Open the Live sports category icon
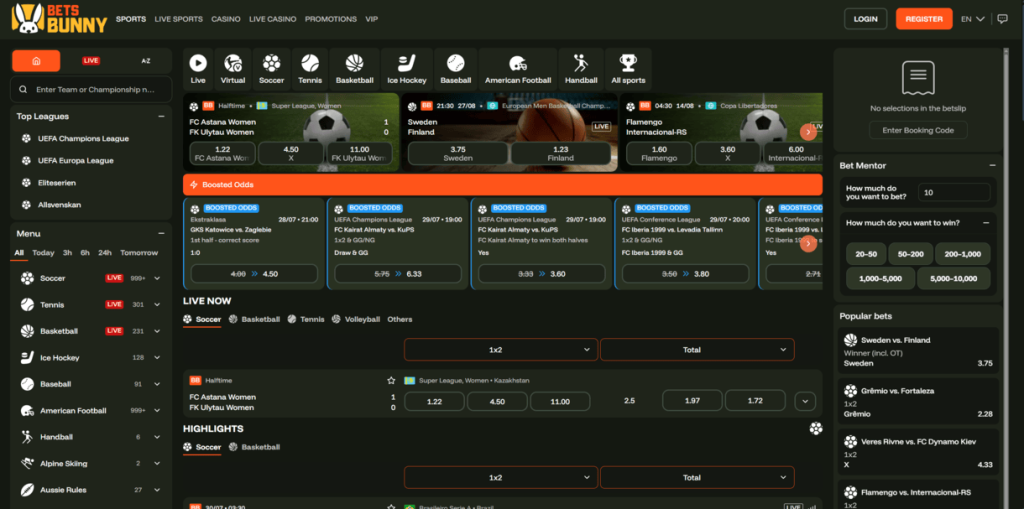The image size is (1024, 509). coord(198,63)
